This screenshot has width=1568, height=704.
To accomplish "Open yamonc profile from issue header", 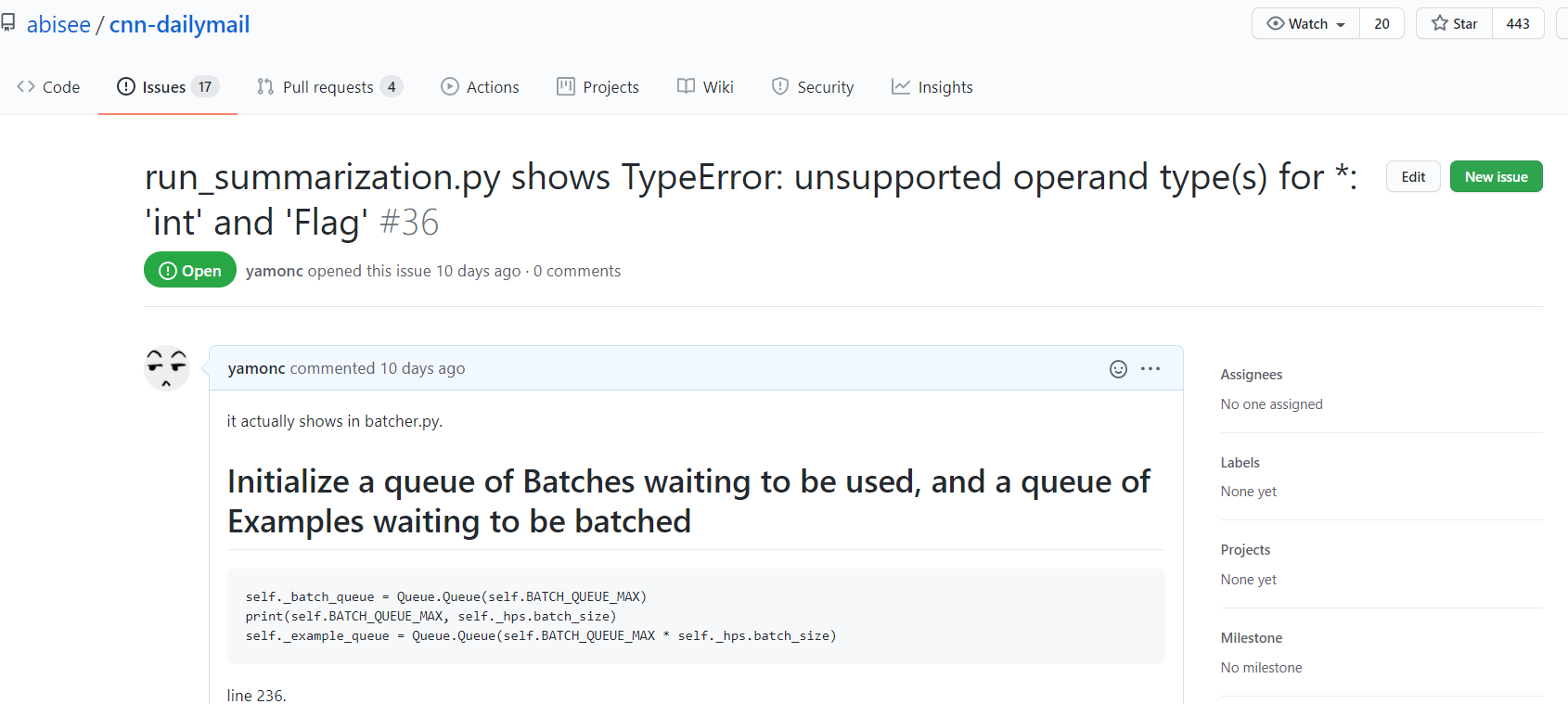I will coord(275,271).
